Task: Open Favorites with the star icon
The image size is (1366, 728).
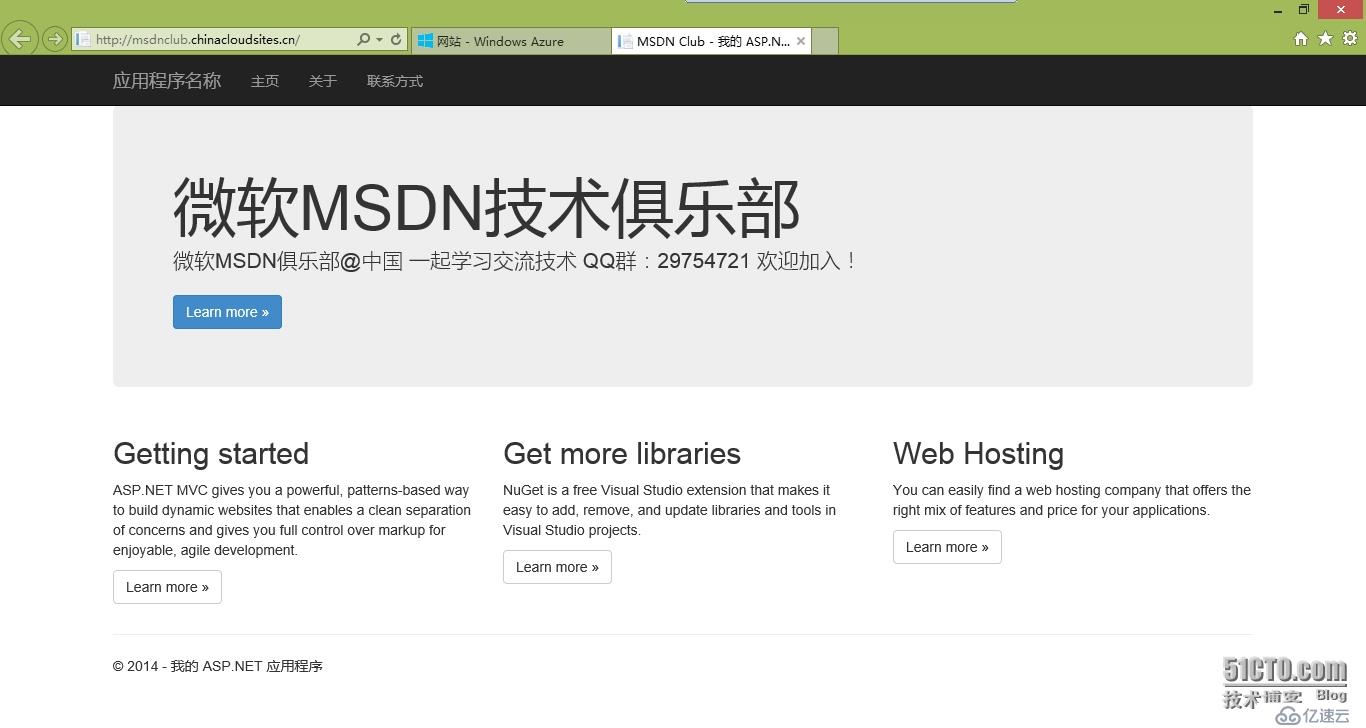Action: tap(1325, 39)
